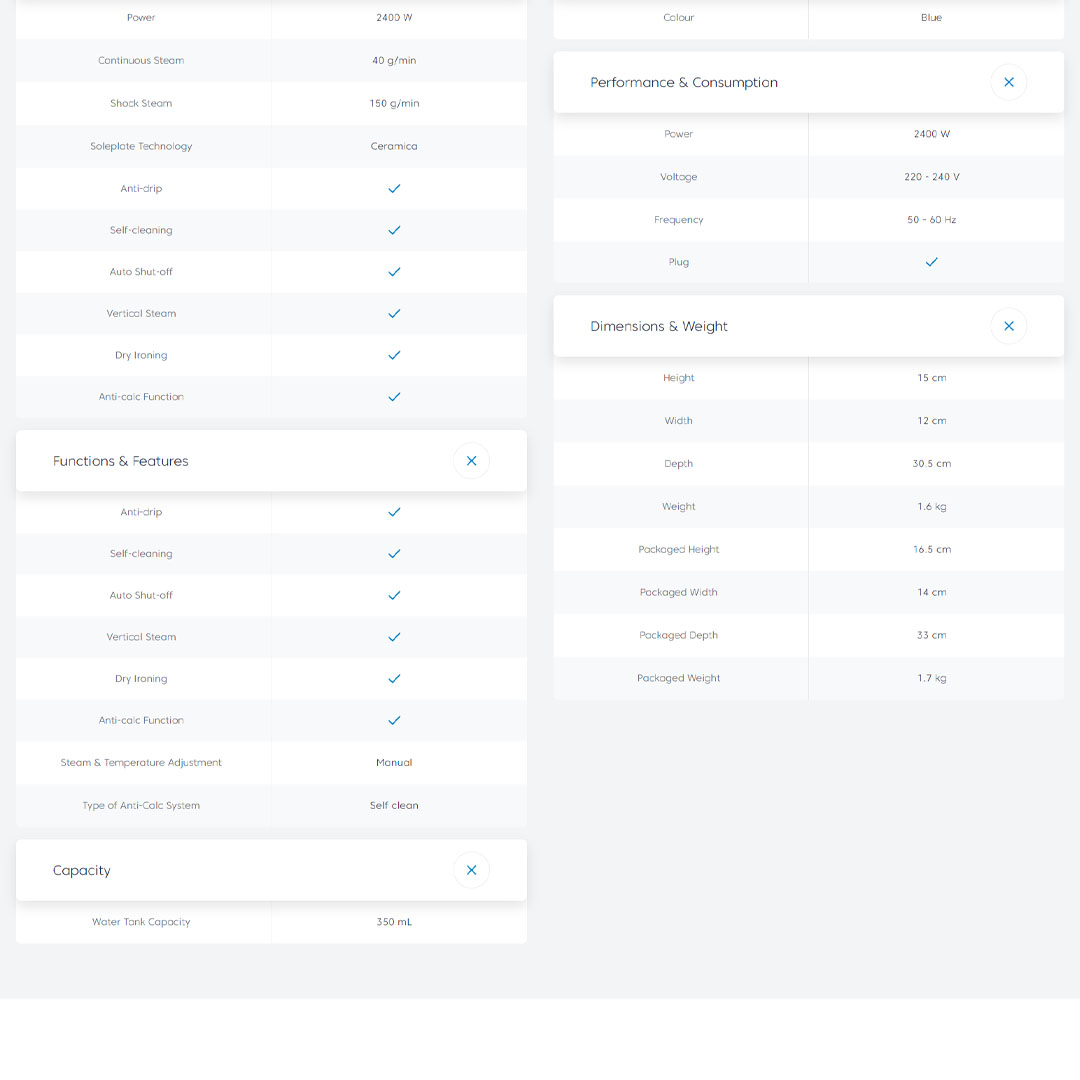Select the Packaged Weight row label
The image size is (1080, 1080).
tap(678, 678)
